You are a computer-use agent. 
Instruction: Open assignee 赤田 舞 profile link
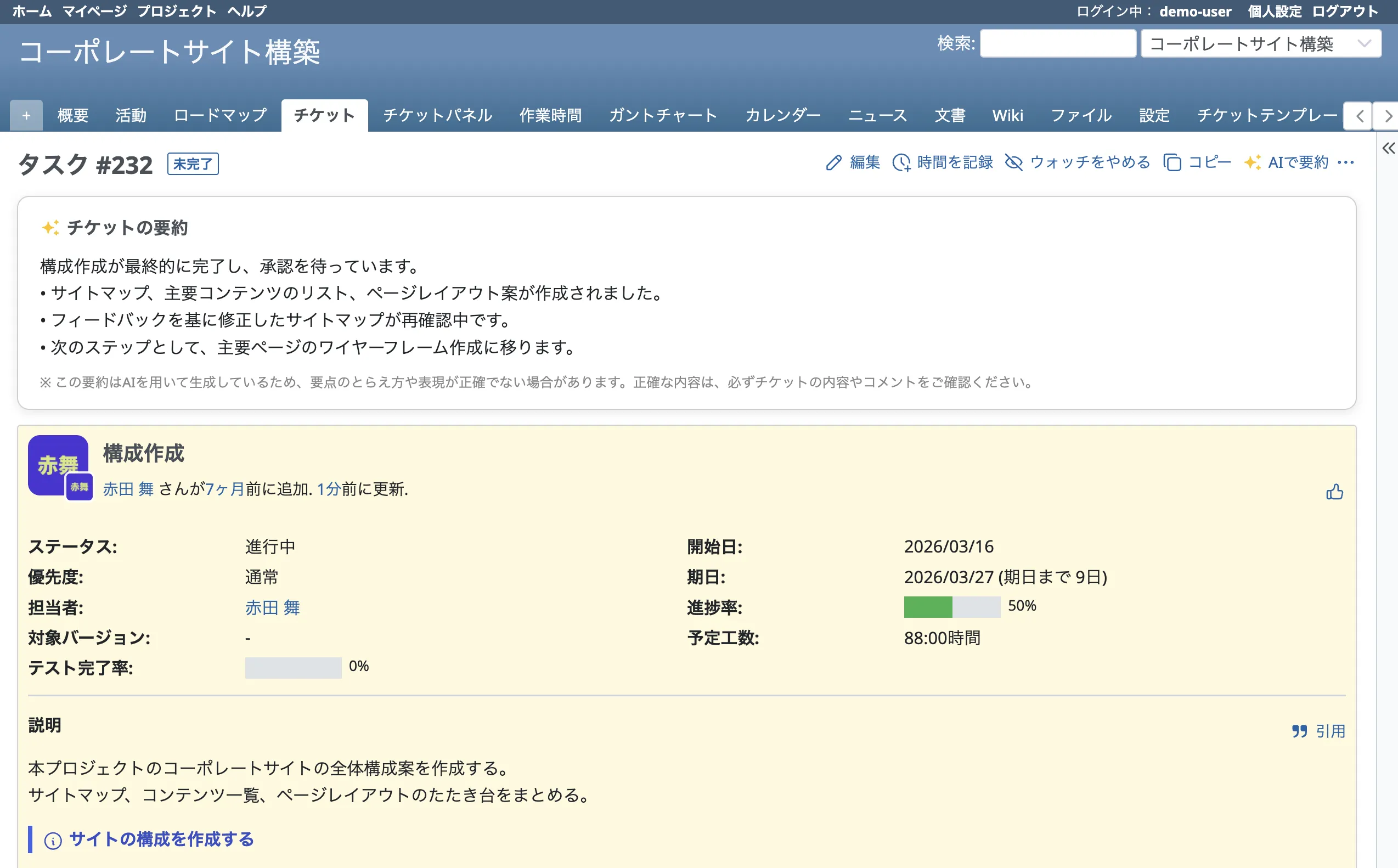(272, 607)
